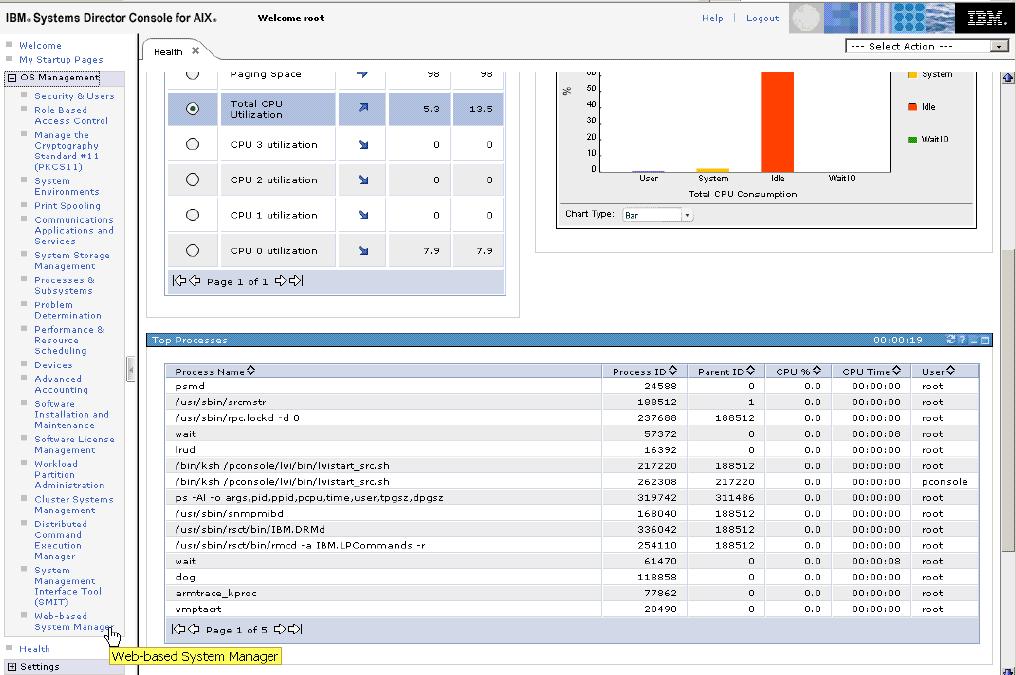Open help for the Top Processes panel

[962, 340]
